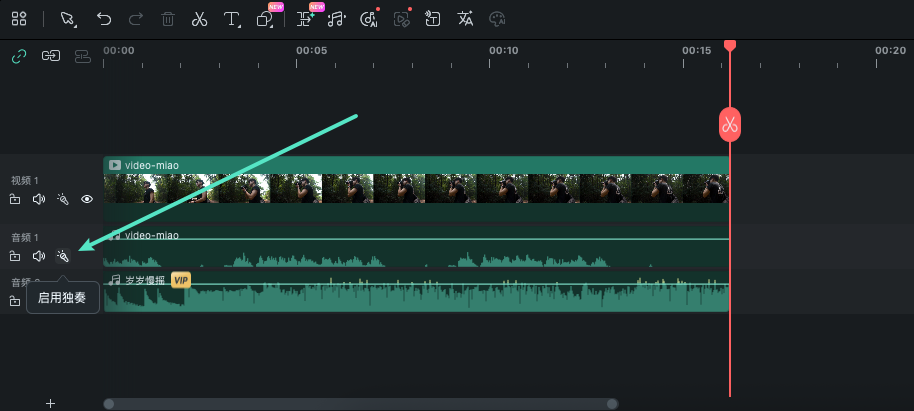Click the music note audio tool
This screenshot has width=914, height=411.
coord(337,19)
